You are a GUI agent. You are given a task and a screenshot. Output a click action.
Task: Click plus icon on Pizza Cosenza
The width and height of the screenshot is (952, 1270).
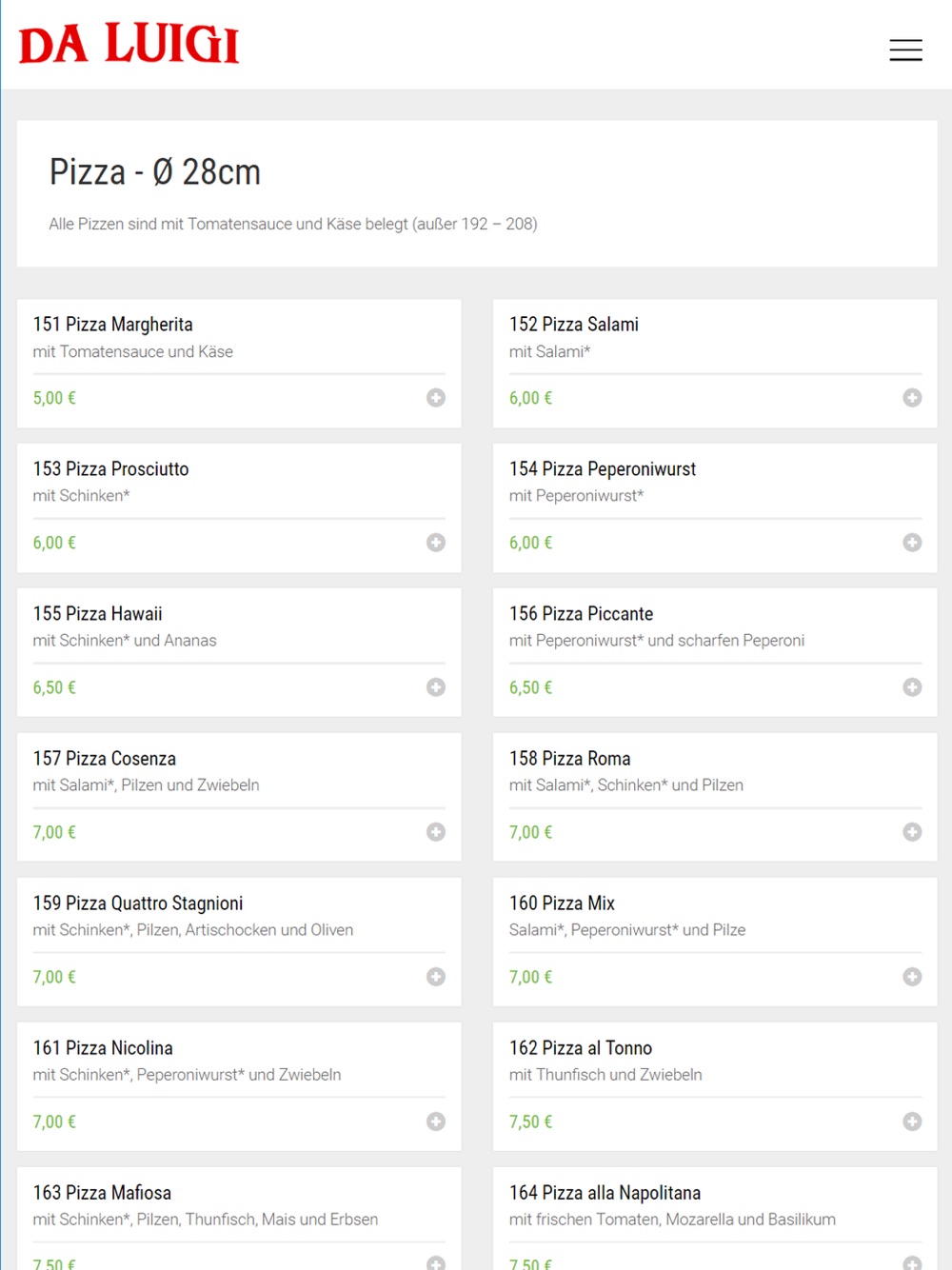pyautogui.click(x=436, y=832)
